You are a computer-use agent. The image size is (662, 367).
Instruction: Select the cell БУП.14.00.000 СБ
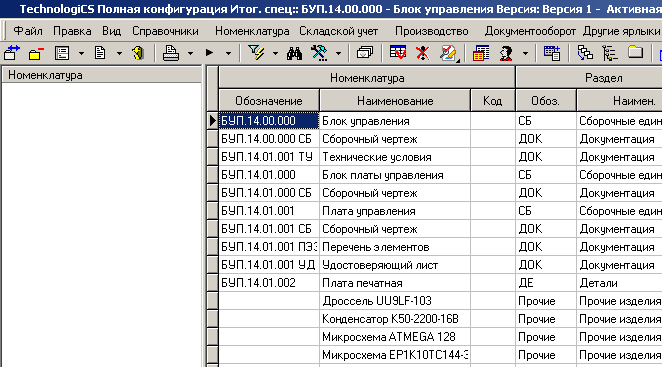[269, 139]
